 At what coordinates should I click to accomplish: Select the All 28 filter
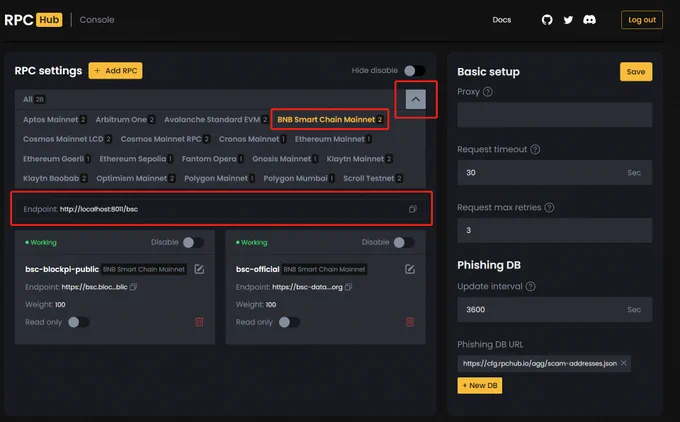(34, 99)
